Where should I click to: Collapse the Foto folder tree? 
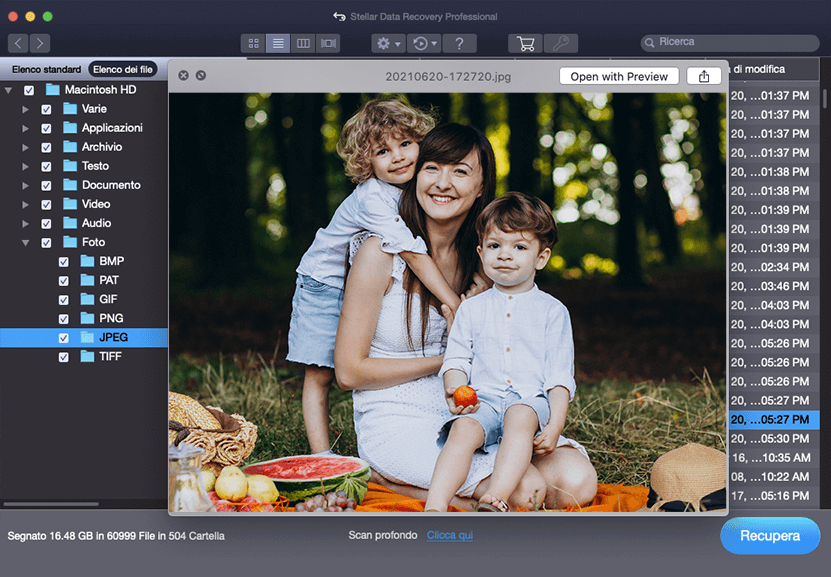[x=25, y=243]
